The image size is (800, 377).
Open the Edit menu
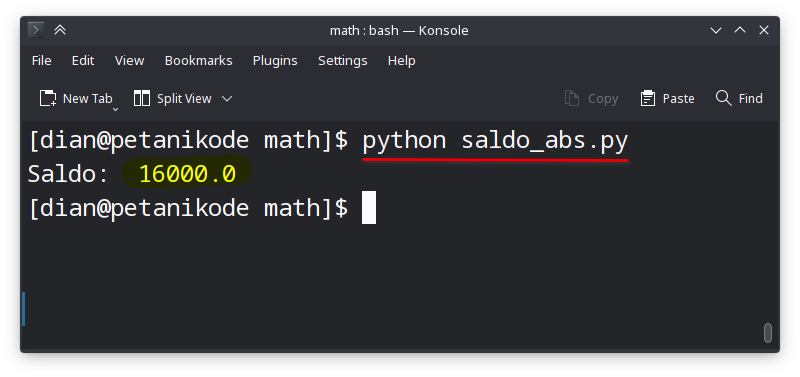[x=83, y=61]
